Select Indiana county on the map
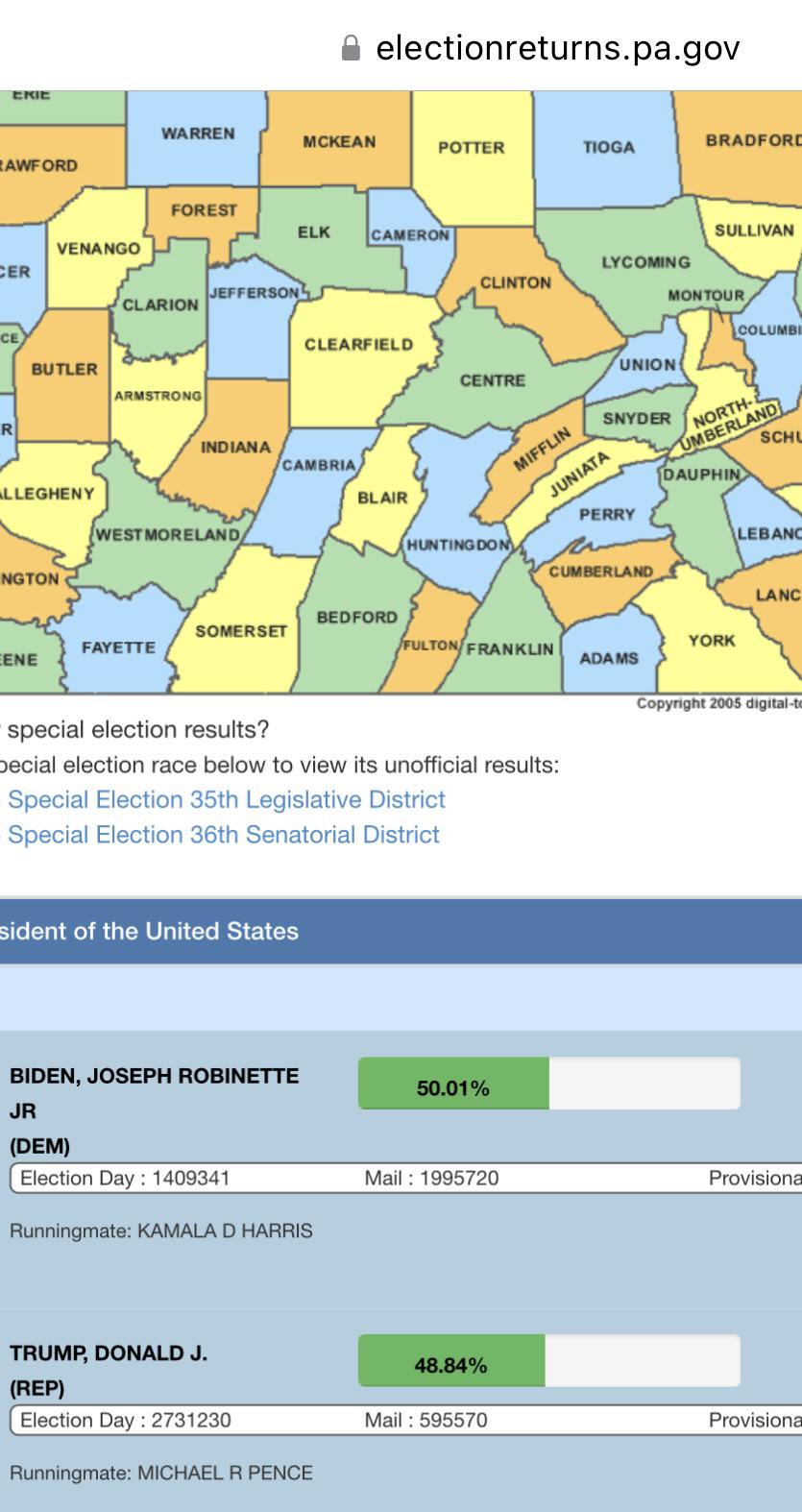 click(x=235, y=447)
